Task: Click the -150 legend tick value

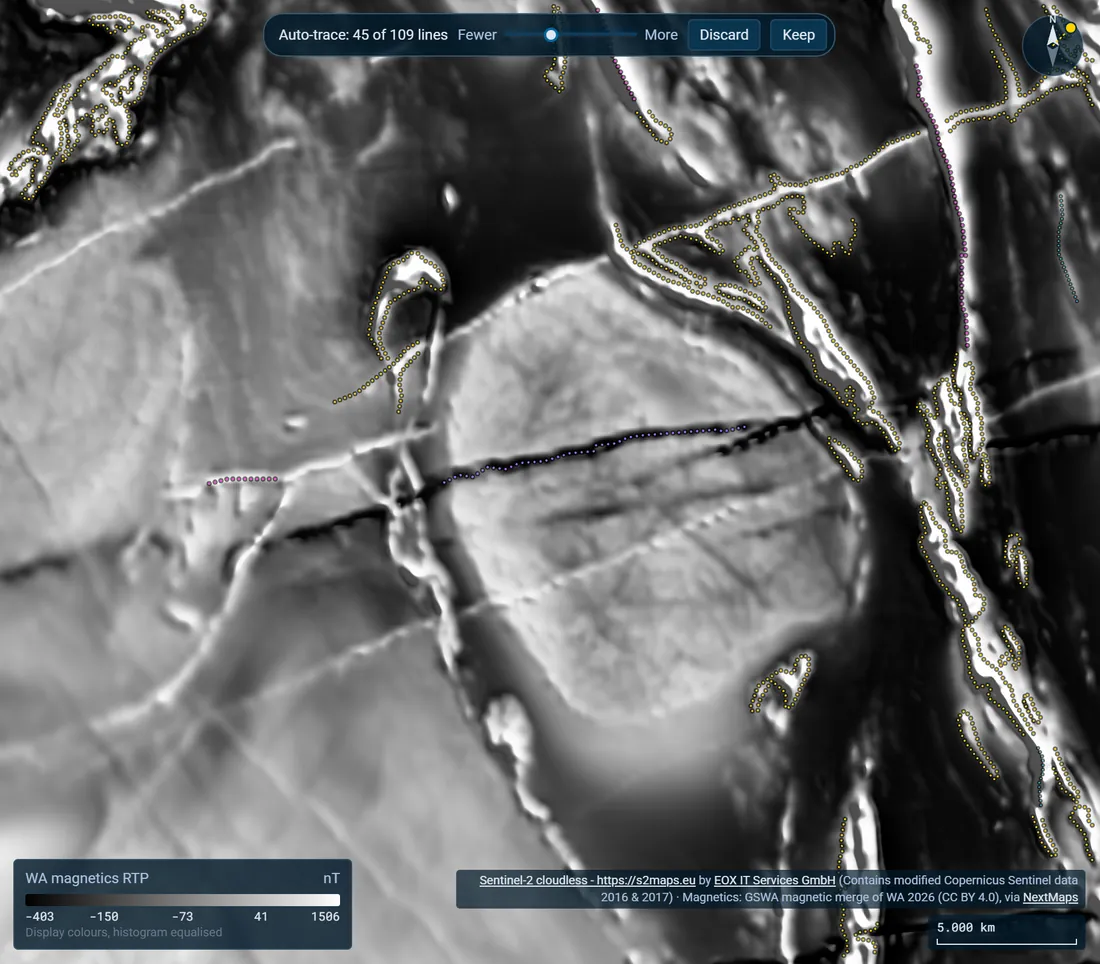Action: click(104, 916)
